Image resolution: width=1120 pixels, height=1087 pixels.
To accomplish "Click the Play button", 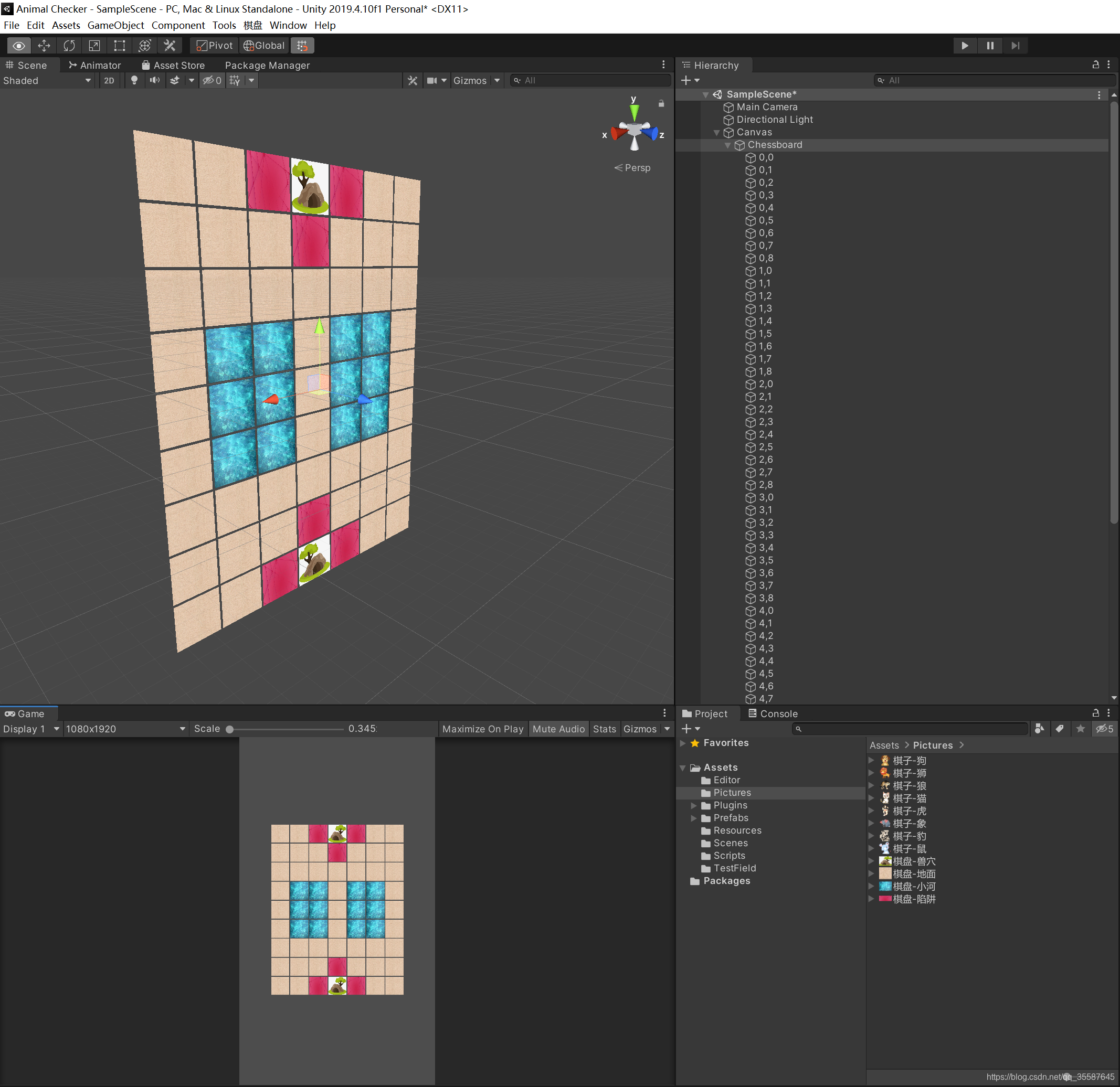I will 965,46.
